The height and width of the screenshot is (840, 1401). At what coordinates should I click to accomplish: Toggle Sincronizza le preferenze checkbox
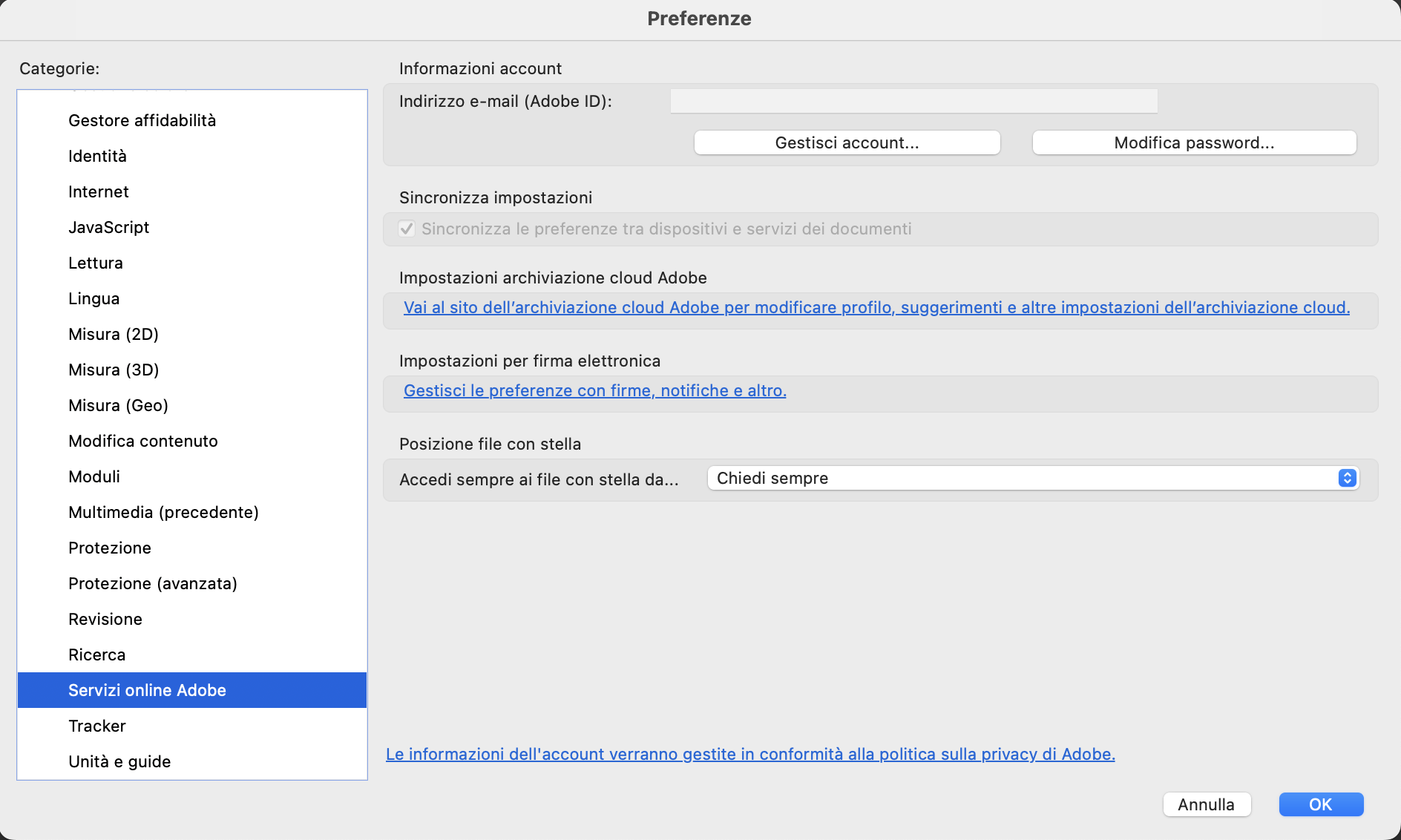(407, 229)
